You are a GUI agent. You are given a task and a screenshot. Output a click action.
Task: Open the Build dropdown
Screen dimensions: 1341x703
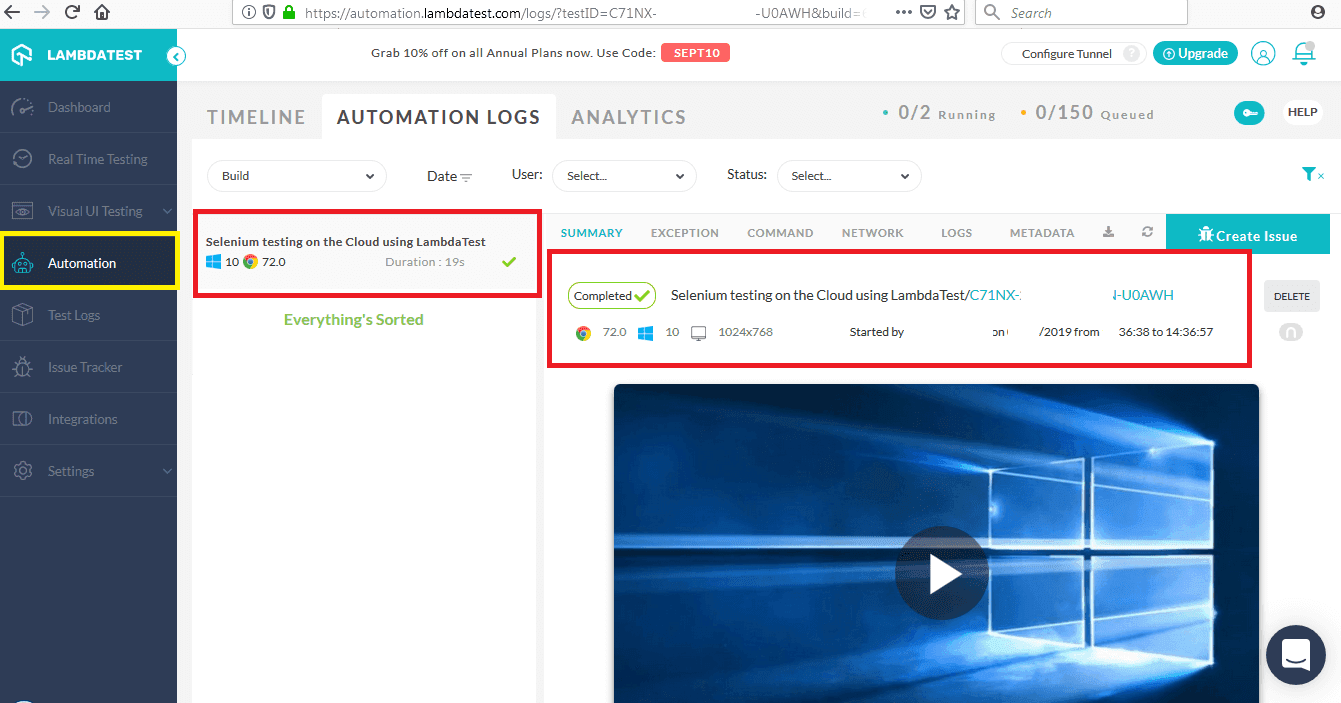pyautogui.click(x=296, y=175)
